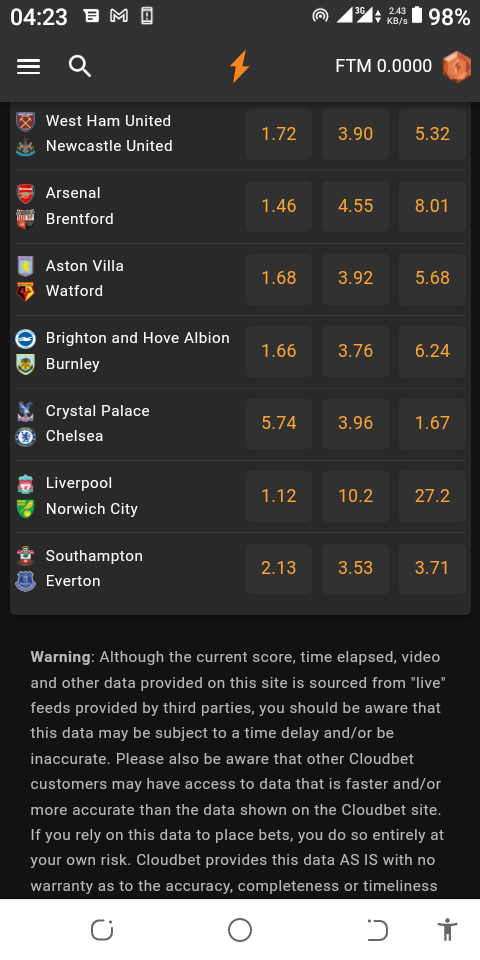
Task: Tap the Chelsea club crest
Action: tap(25, 437)
